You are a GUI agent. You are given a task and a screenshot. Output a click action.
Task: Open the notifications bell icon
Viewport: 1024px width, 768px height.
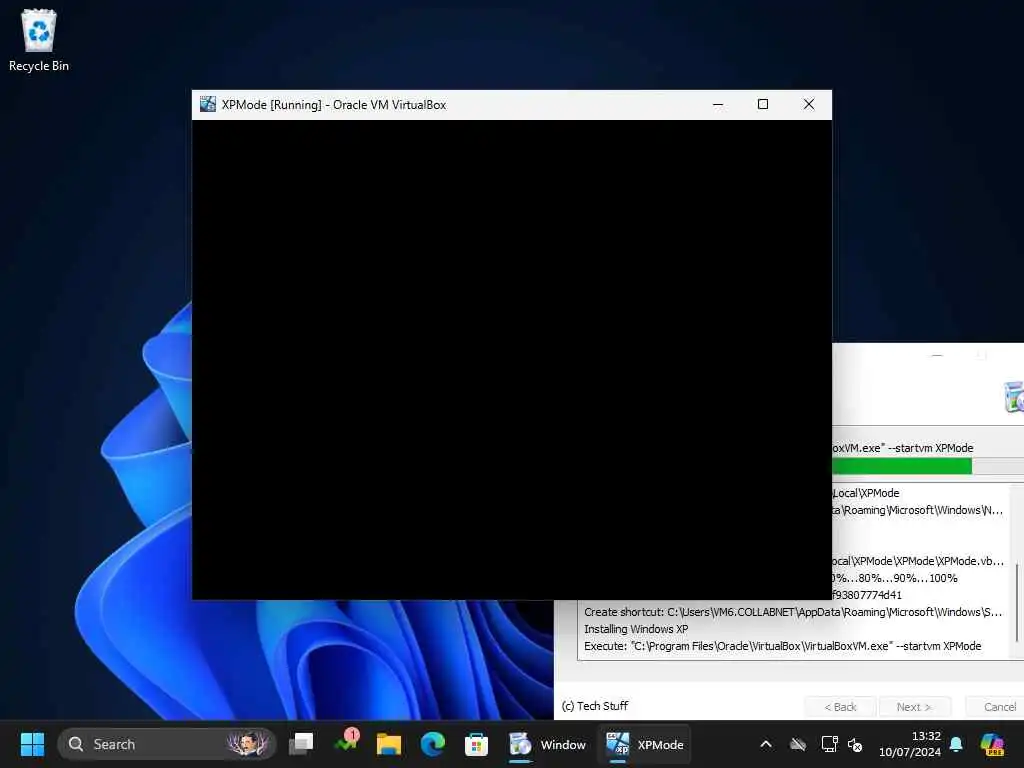click(956, 744)
